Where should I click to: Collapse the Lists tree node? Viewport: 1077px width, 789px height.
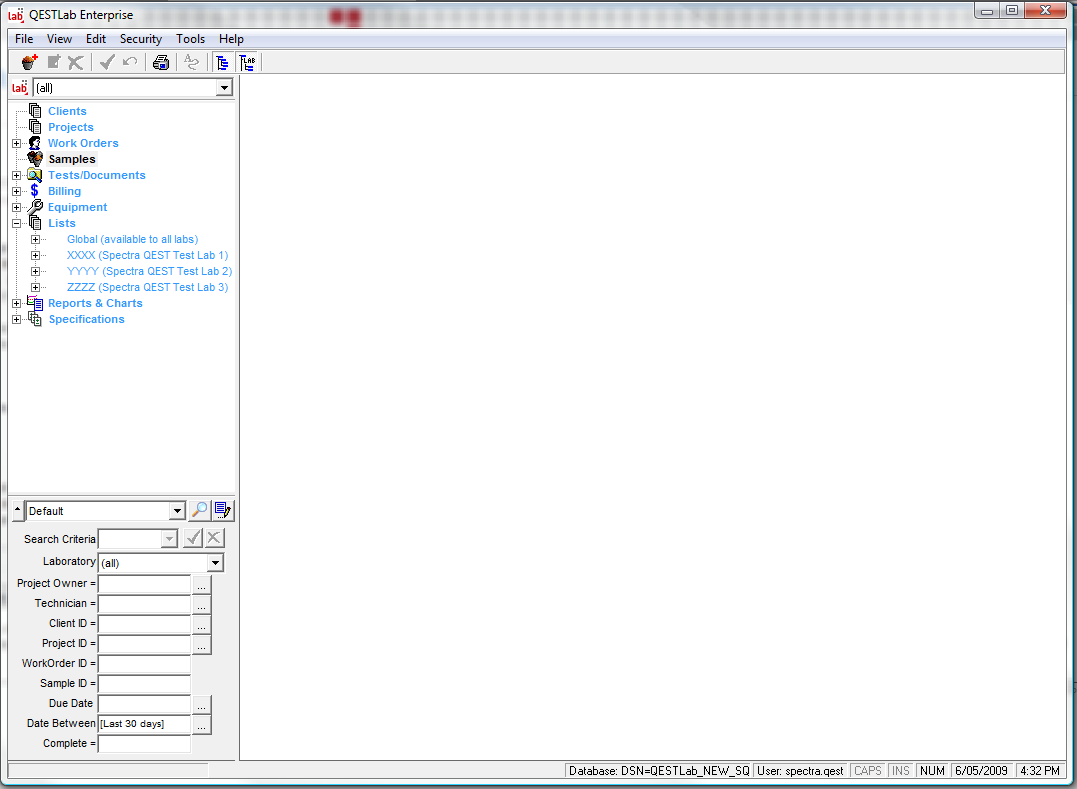pos(17,223)
